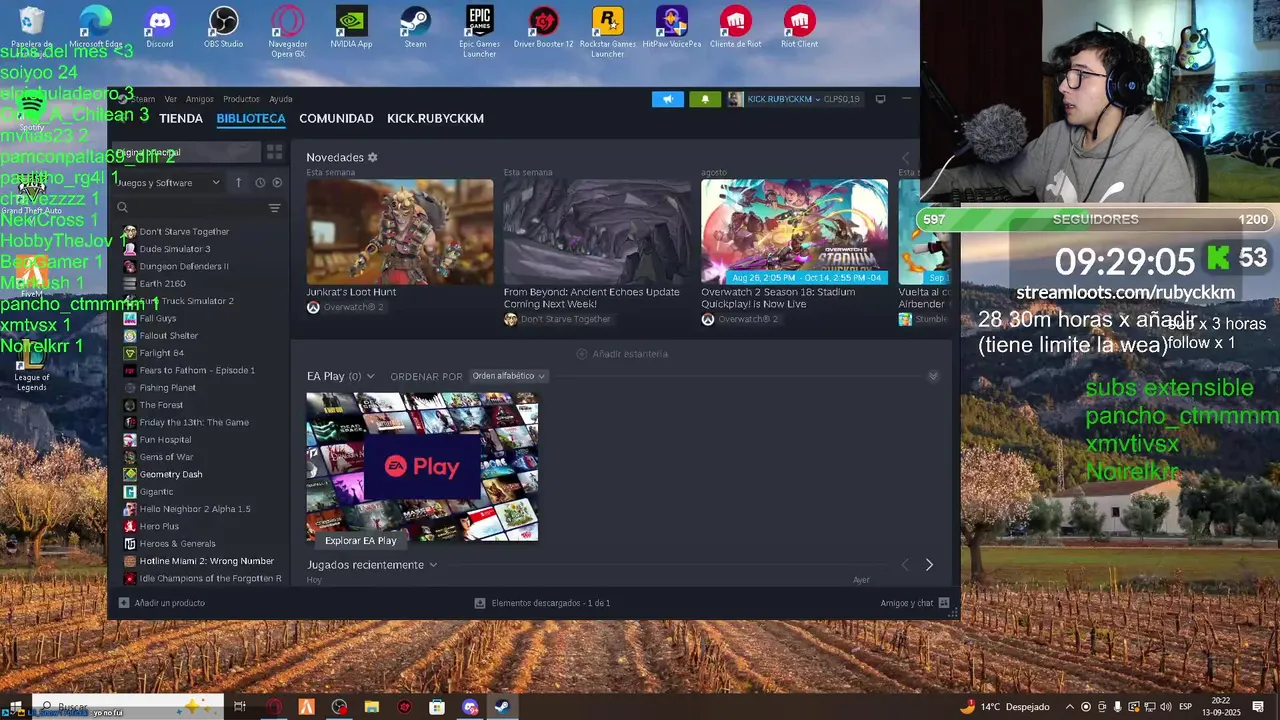Switch library to grid collections view icon
The width and height of the screenshot is (1280, 720).
point(274,152)
